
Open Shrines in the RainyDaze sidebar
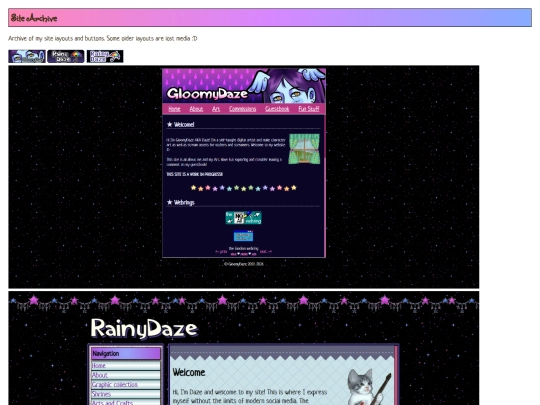click(x=126, y=394)
